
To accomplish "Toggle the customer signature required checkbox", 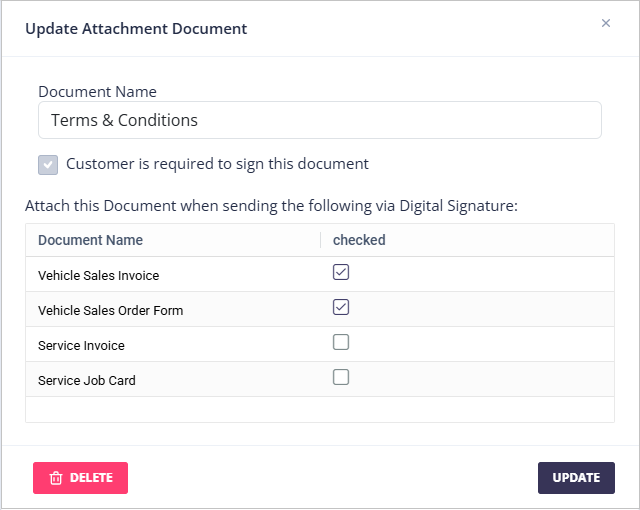I will tap(48, 165).
